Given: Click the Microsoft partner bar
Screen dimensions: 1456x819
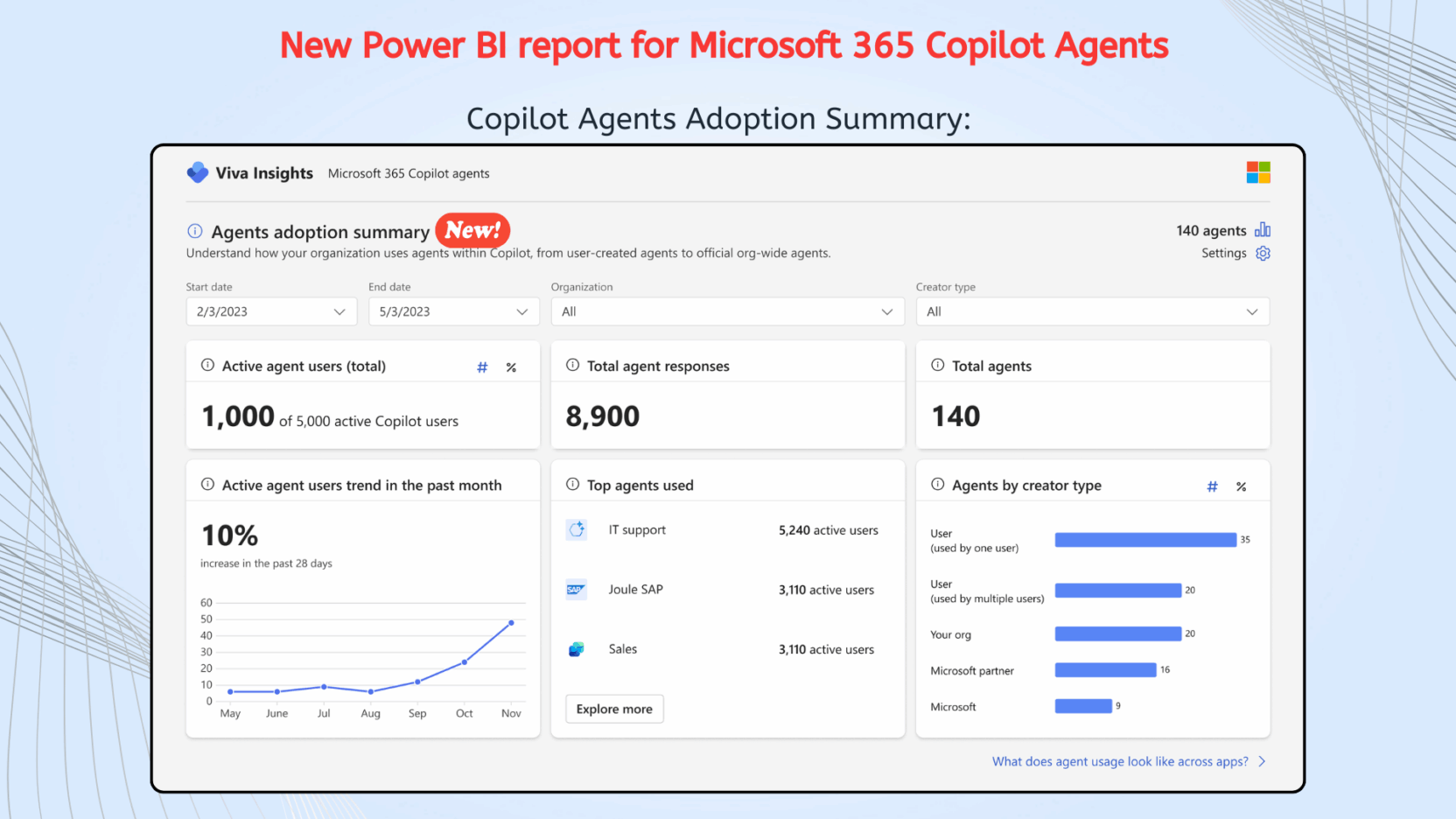Looking at the screenshot, I should click(1106, 669).
